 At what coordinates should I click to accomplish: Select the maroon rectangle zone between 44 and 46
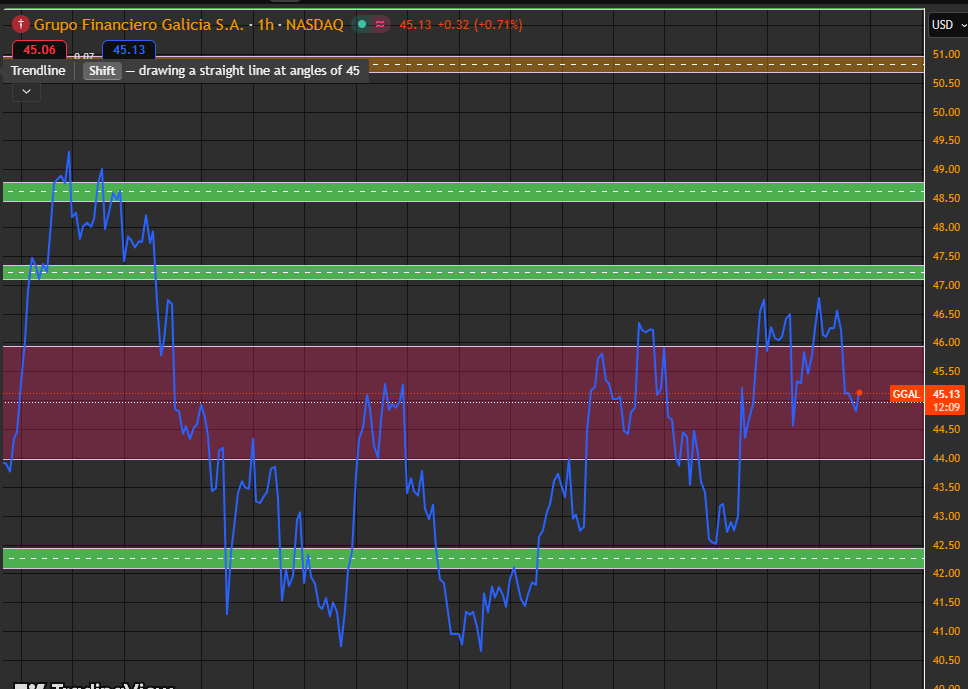[x=463, y=403]
